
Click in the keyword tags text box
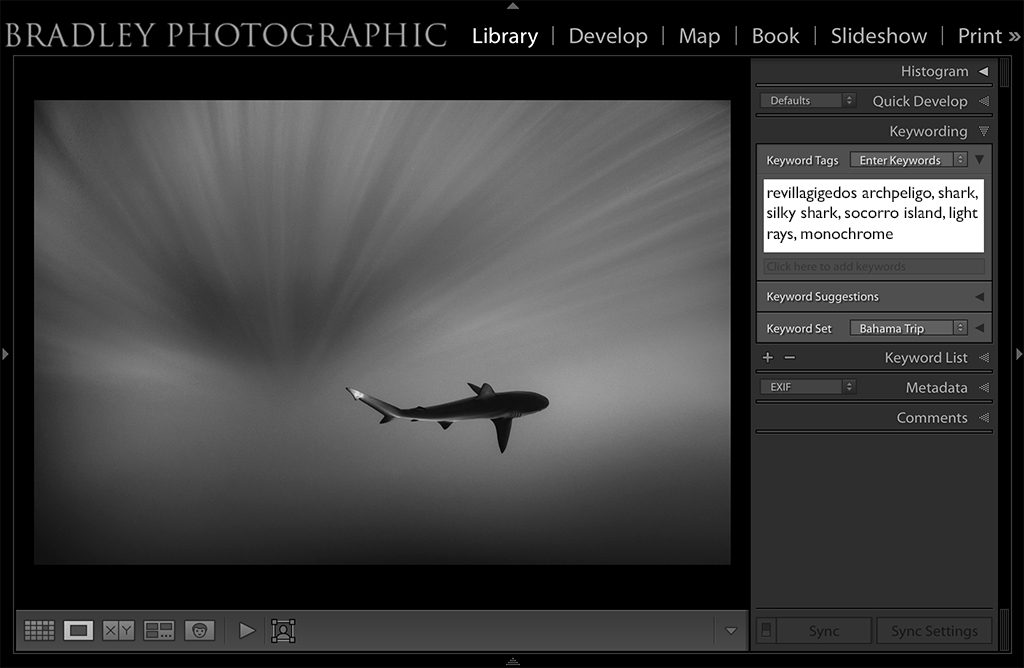pyautogui.click(x=873, y=215)
